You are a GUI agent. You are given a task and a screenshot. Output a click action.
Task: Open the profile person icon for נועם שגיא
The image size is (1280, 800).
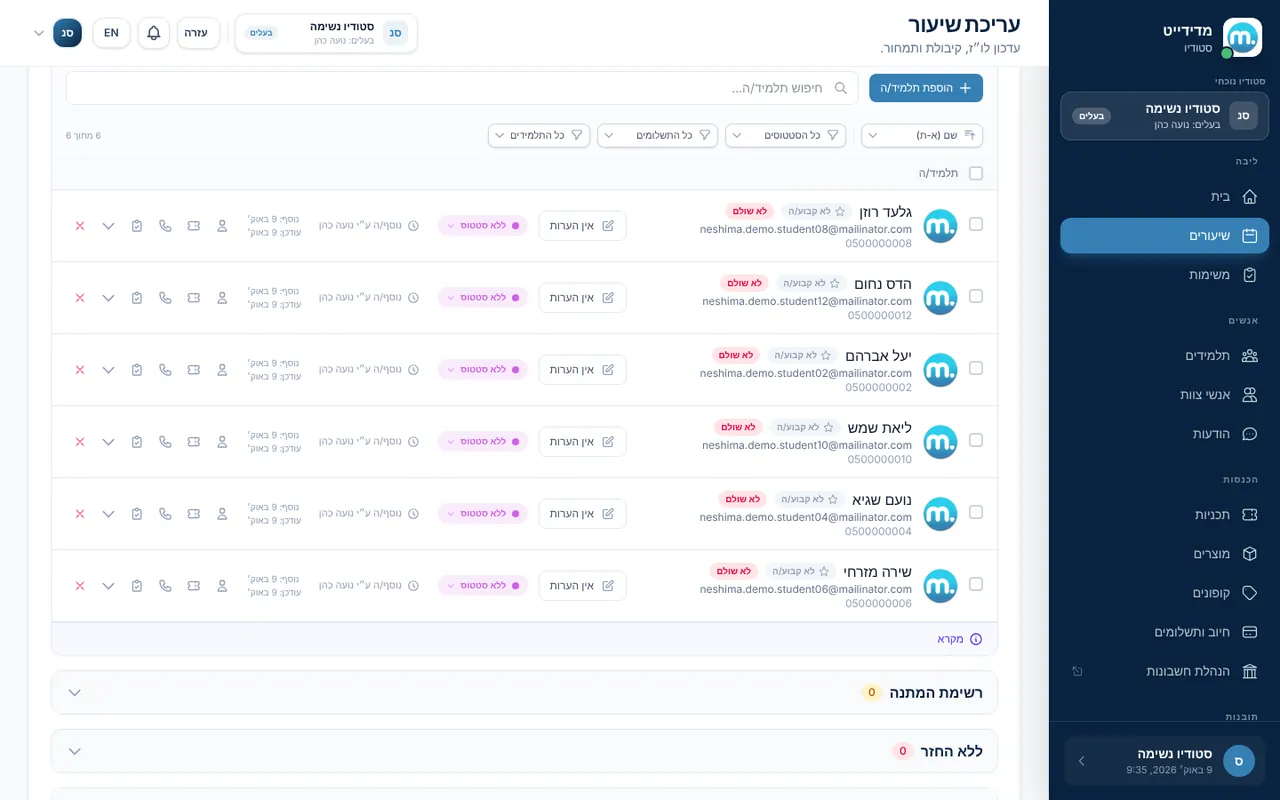pyautogui.click(x=222, y=514)
